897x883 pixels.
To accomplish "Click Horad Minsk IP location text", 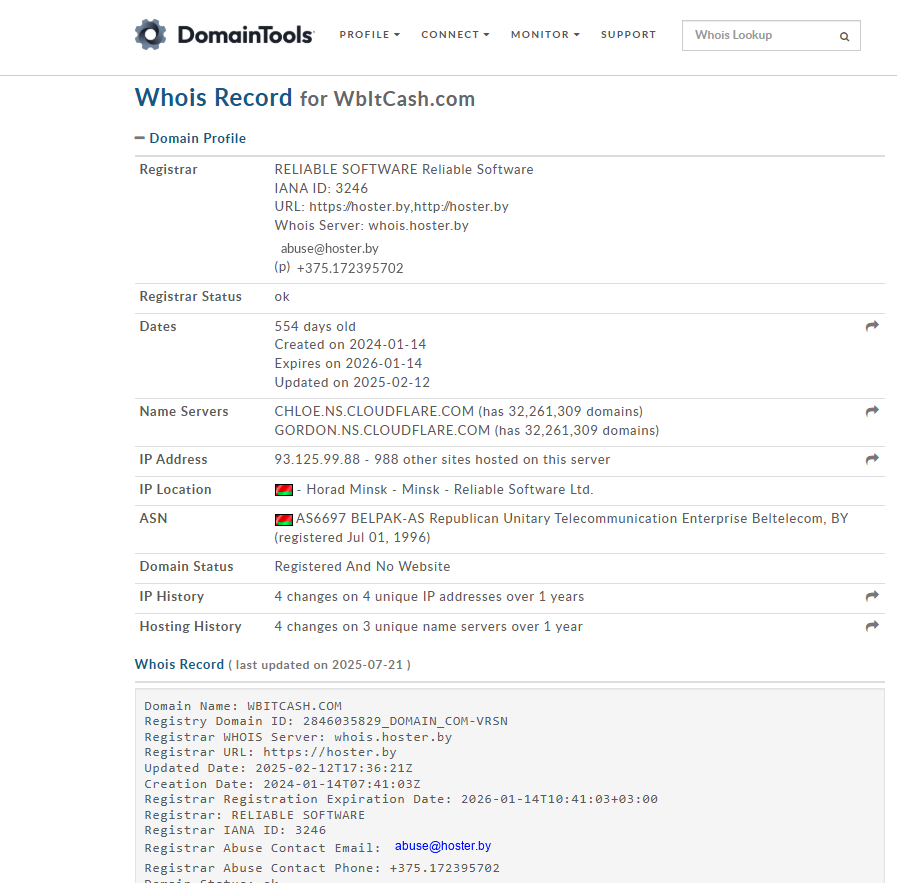I will (x=347, y=490).
